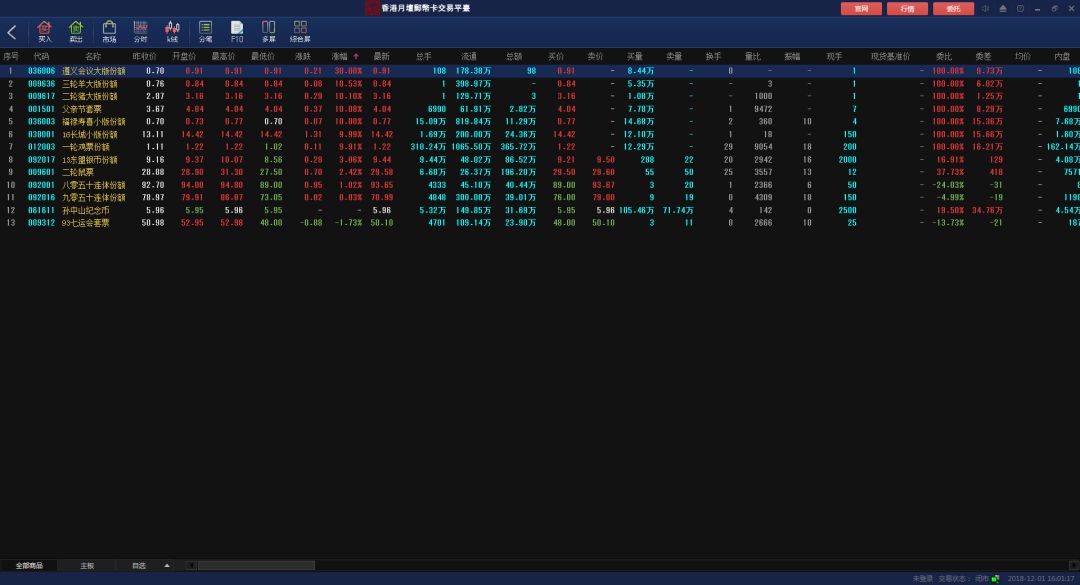Select row 三轮羊大版份额

540,84
